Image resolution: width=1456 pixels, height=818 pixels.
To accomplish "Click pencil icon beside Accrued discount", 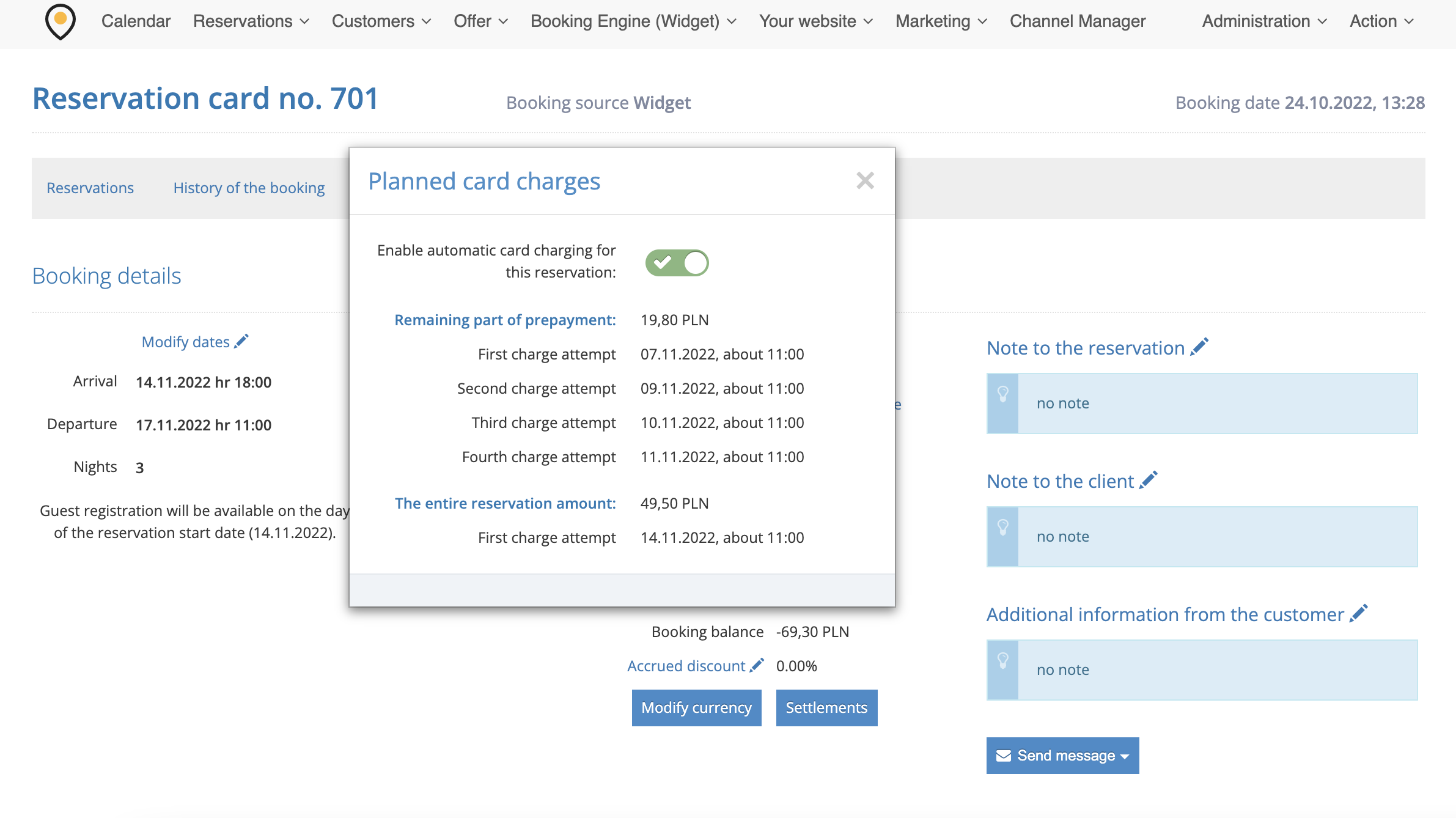I will (x=757, y=665).
